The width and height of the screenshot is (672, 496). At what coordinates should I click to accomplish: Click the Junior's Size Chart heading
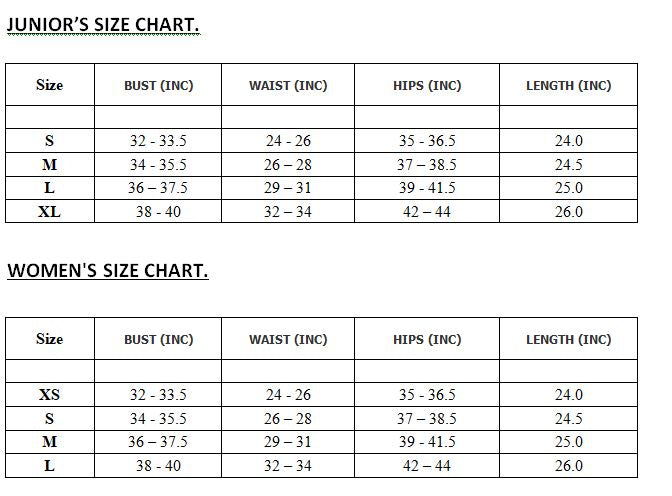click(103, 24)
